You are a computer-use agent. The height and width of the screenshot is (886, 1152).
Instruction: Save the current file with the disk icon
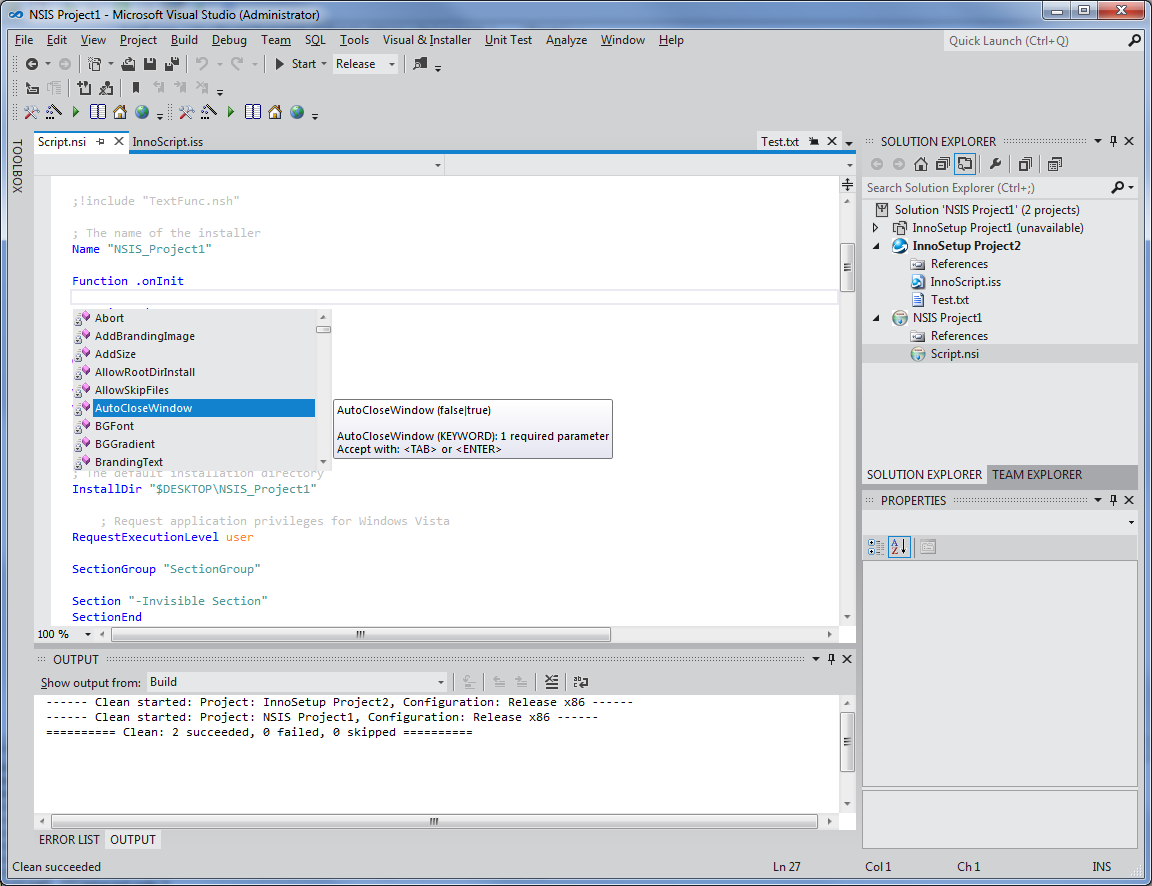pos(150,65)
